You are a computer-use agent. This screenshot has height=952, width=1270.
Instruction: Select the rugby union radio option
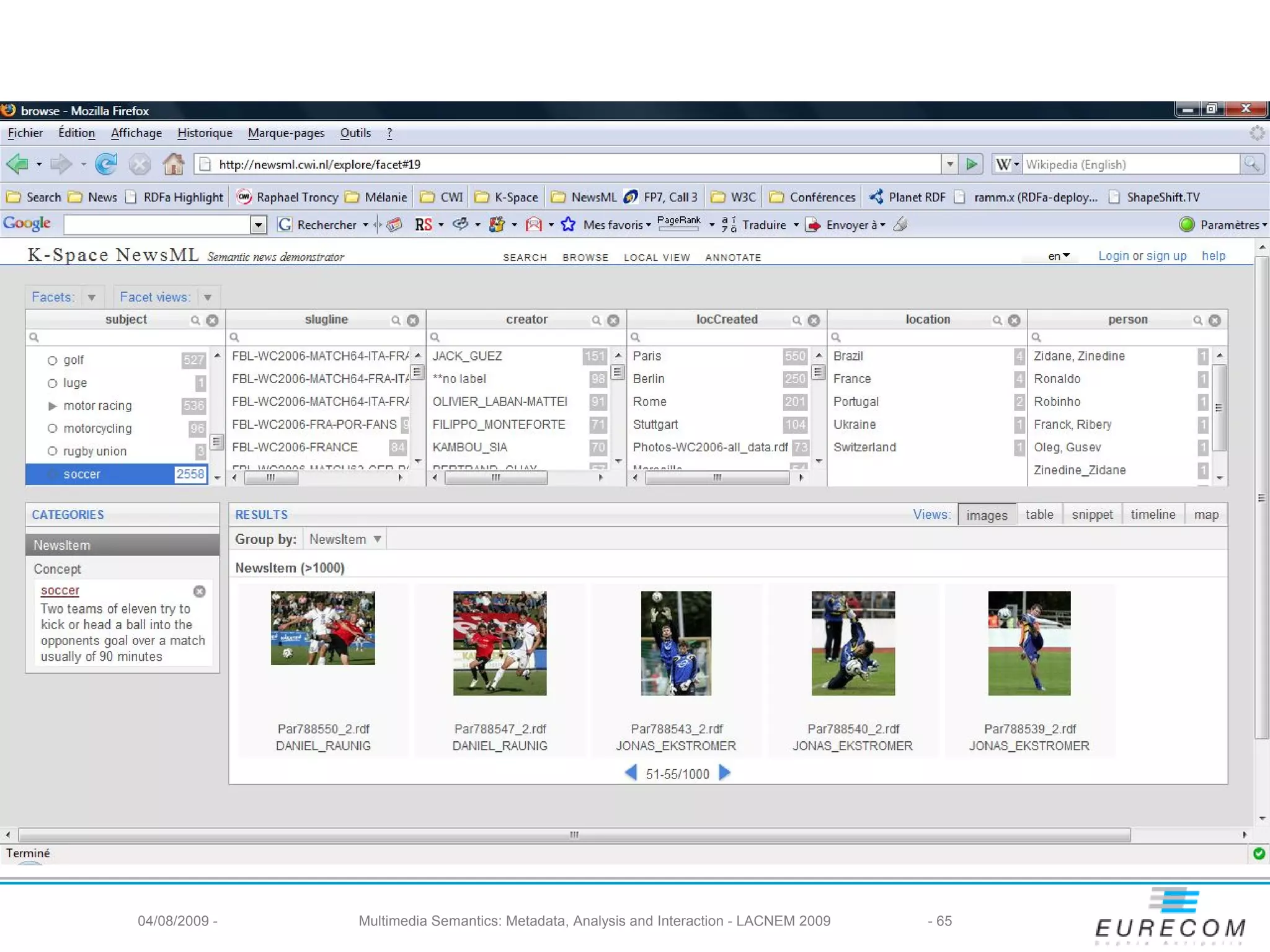52,451
